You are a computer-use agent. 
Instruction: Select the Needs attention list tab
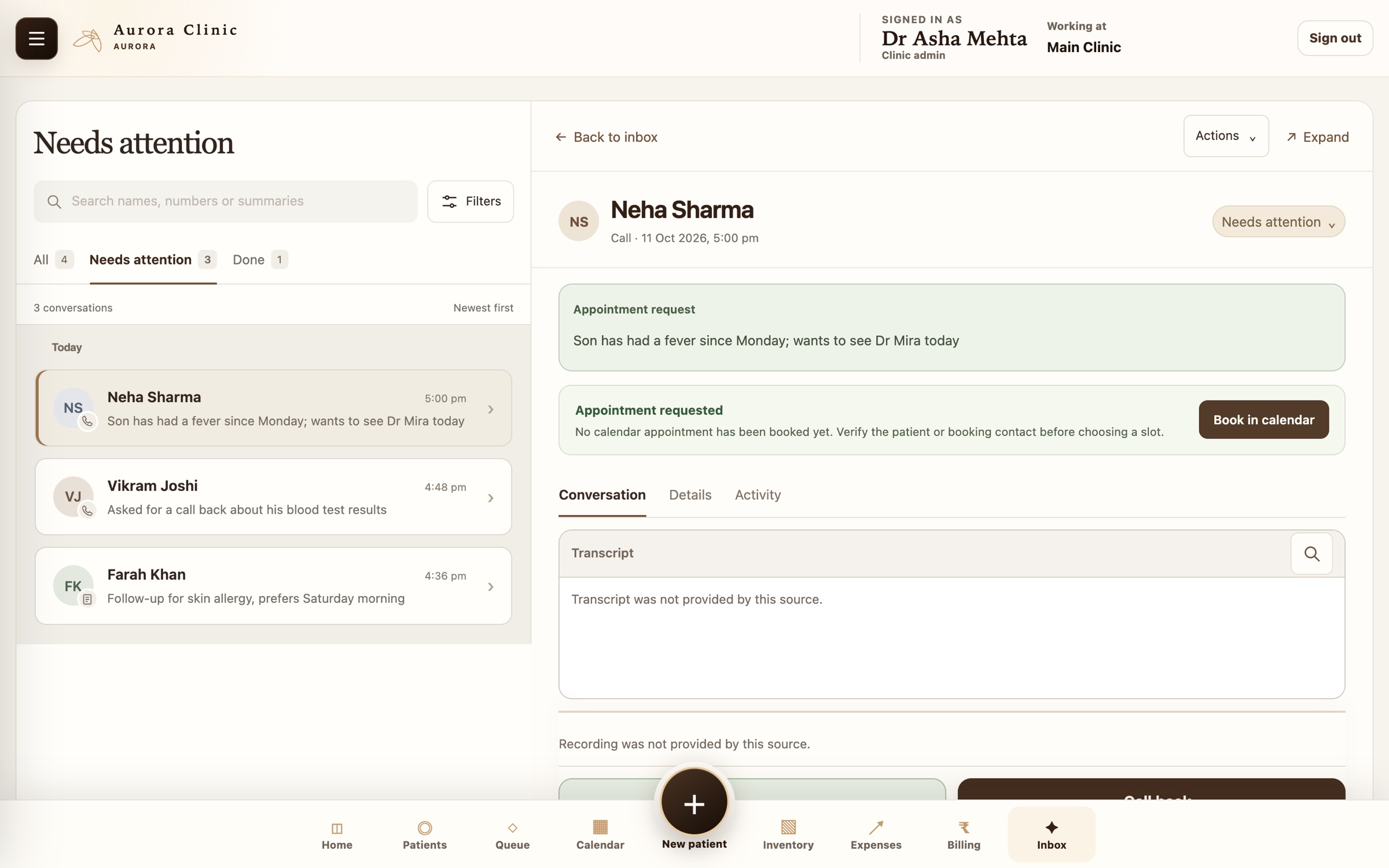[153, 260]
